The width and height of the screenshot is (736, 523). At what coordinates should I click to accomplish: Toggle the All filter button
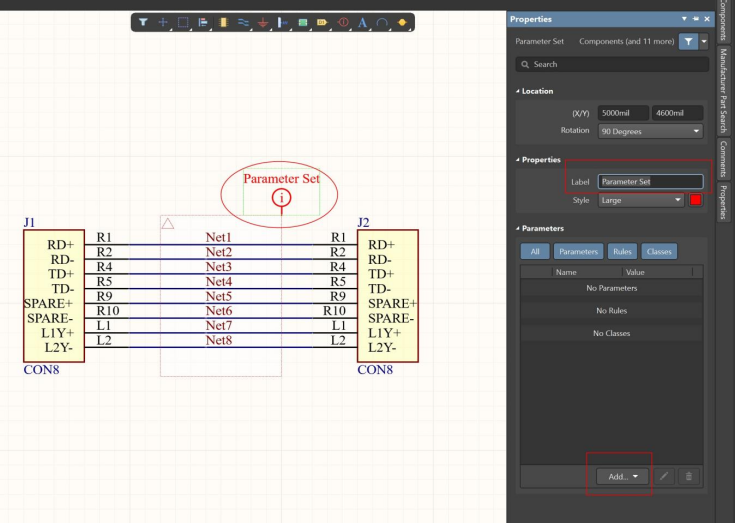pos(535,252)
